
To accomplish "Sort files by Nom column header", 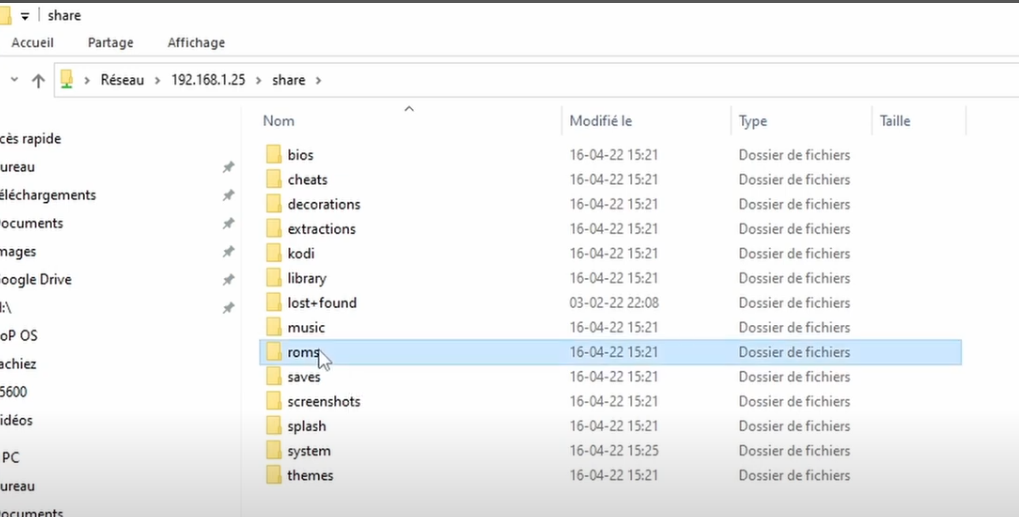I will [x=279, y=121].
